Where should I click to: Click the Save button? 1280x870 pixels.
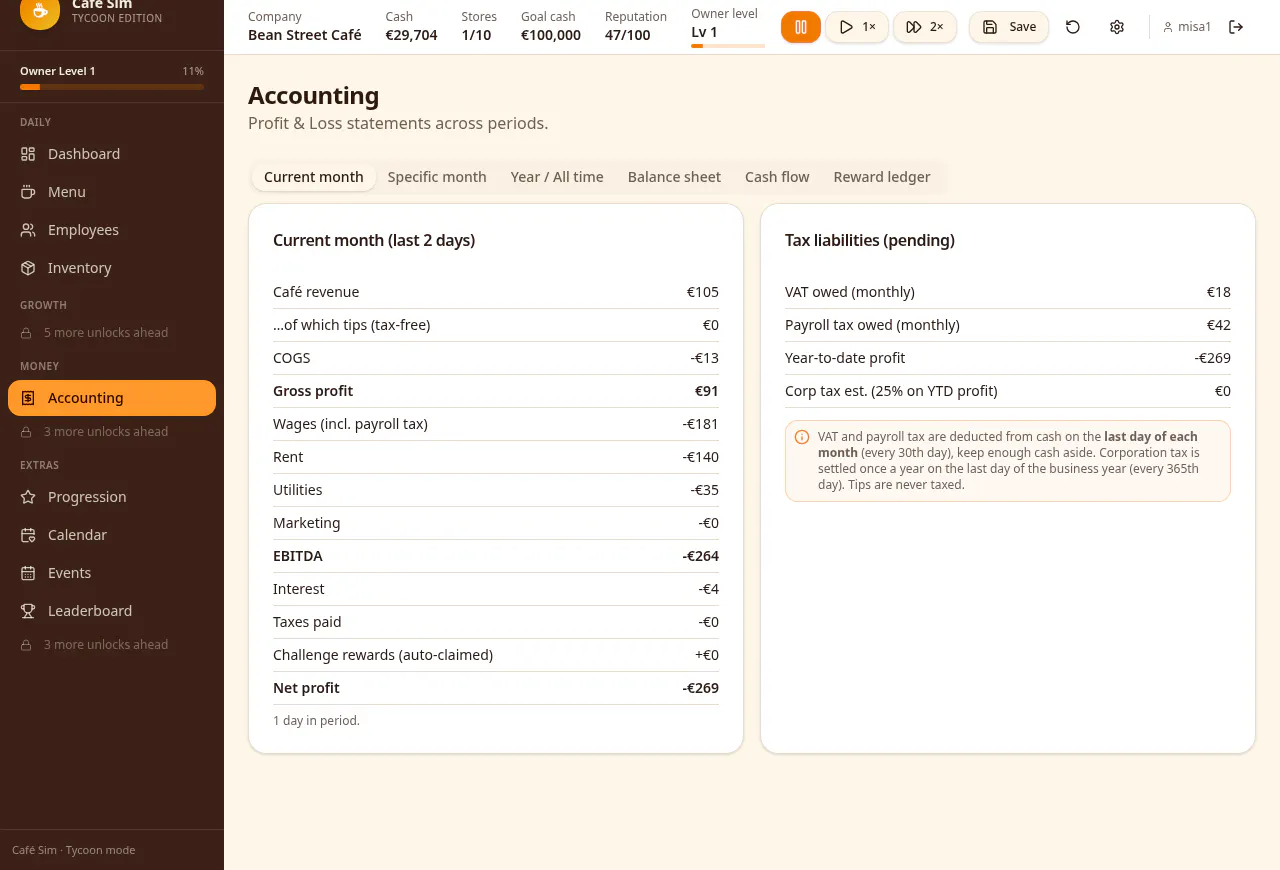pyautogui.click(x=1009, y=27)
